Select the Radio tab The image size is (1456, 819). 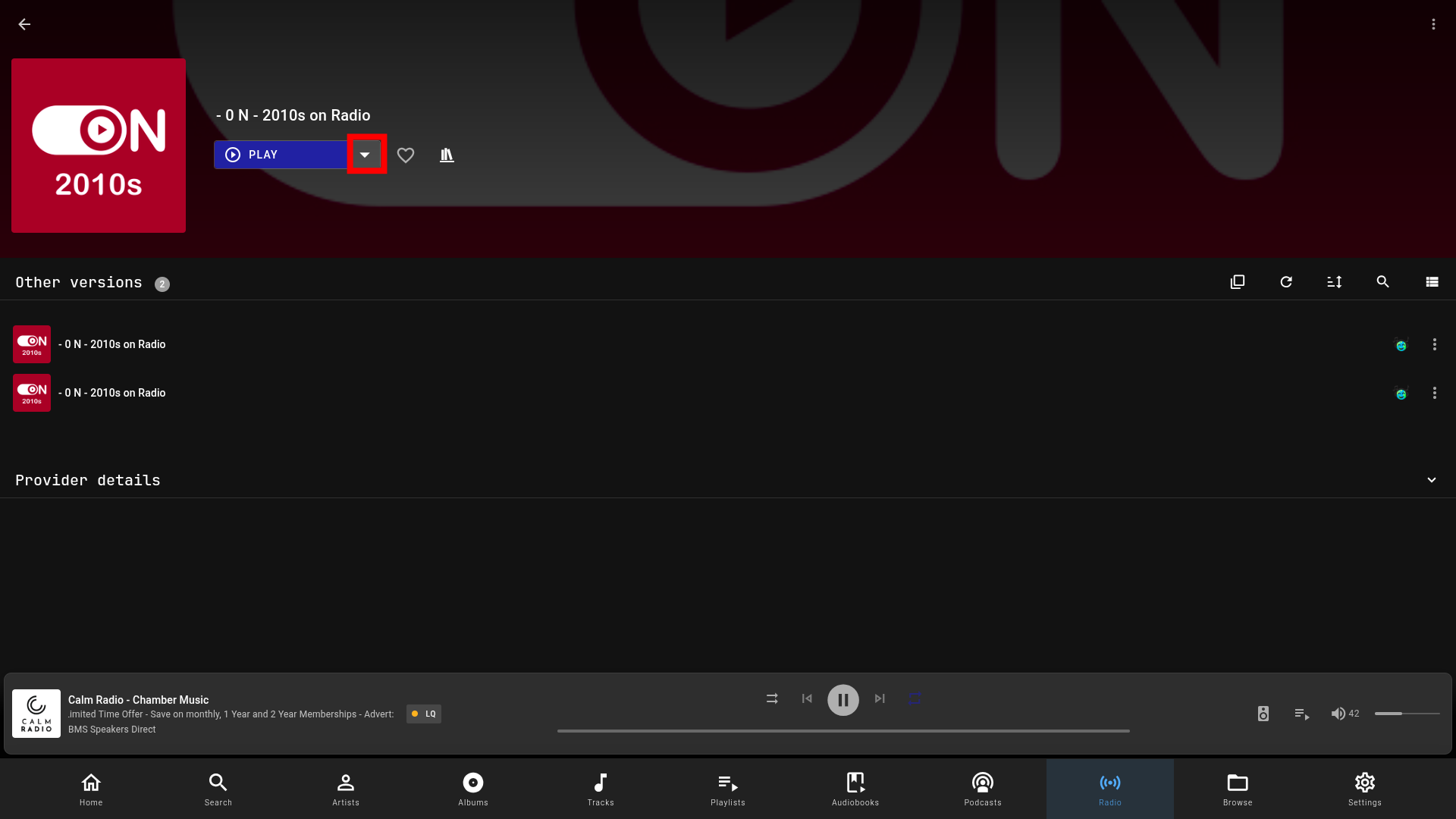tap(1110, 789)
